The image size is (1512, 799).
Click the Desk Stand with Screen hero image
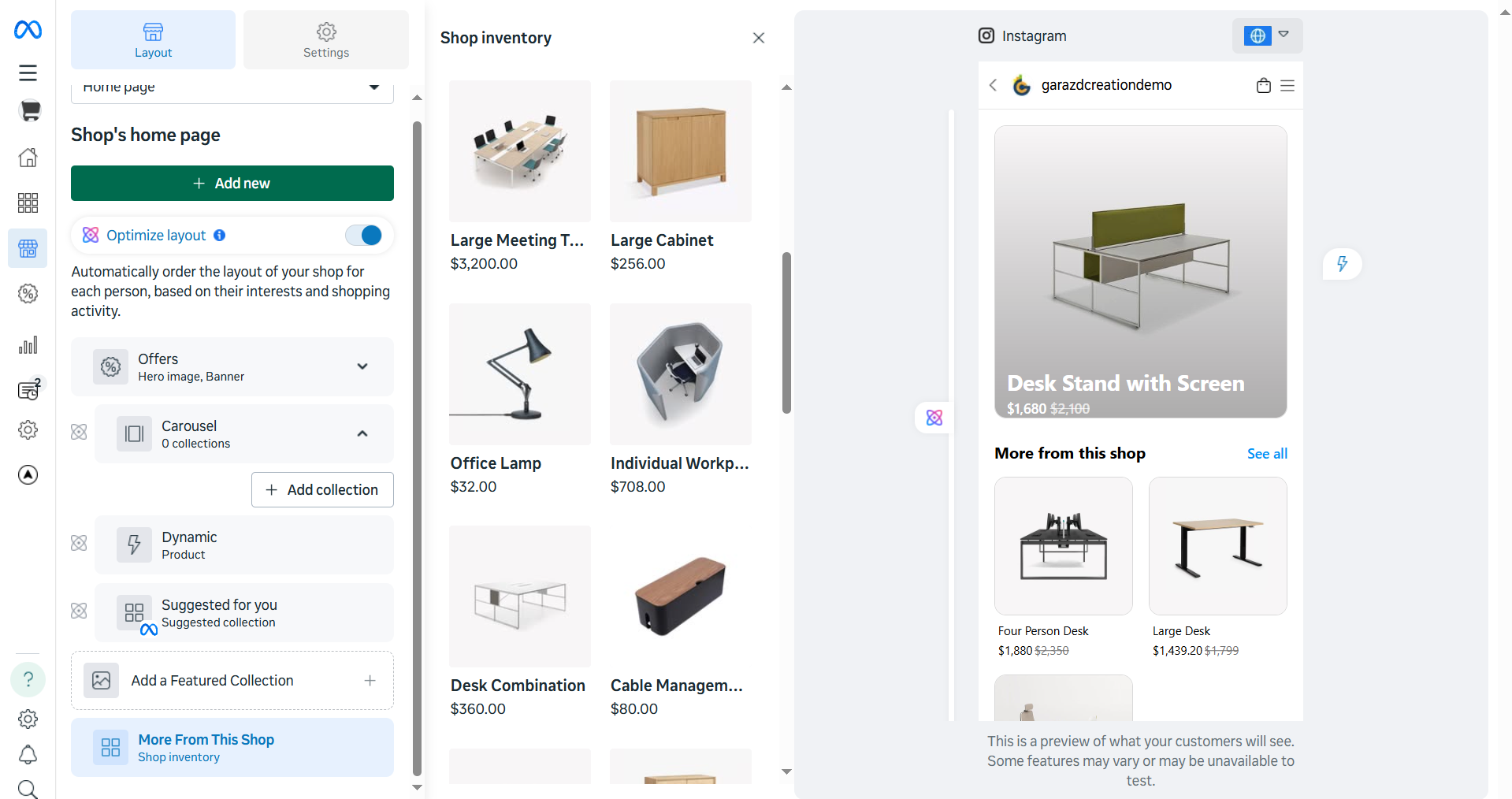pos(1140,272)
